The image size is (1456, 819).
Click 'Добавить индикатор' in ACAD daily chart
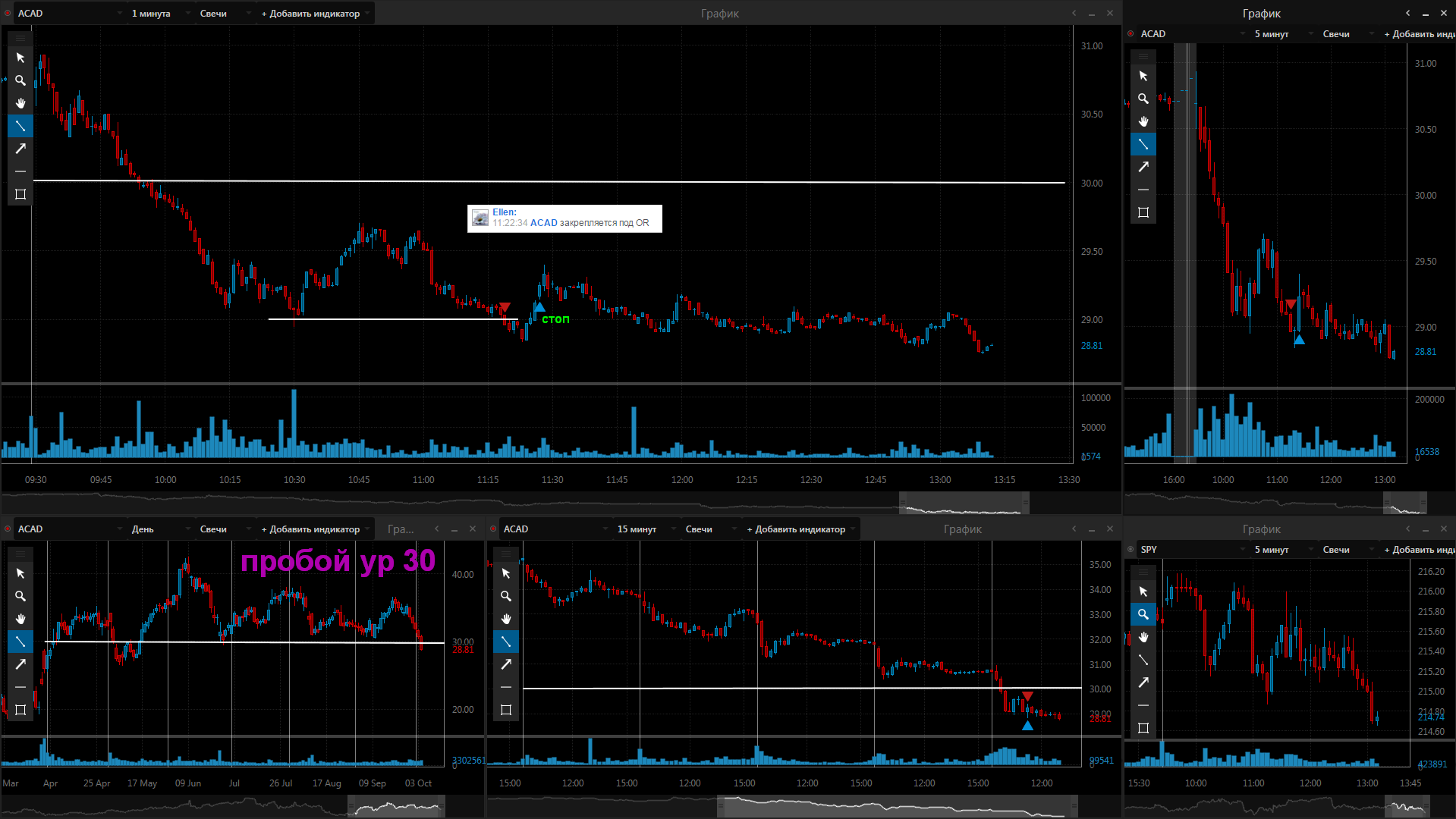[315, 529]
